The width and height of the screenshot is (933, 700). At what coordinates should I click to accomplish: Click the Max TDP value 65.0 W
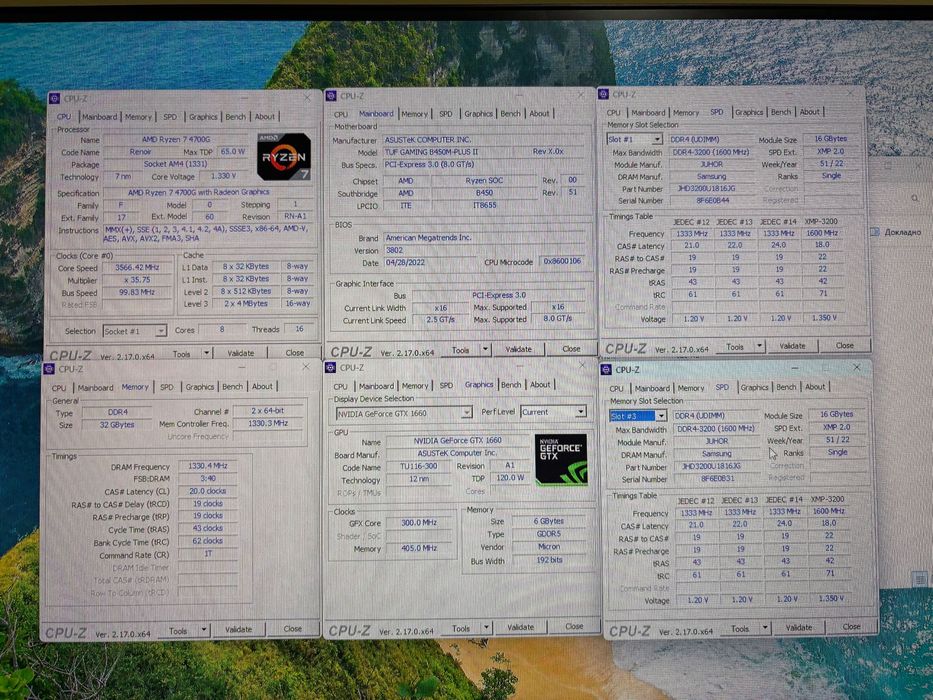pos(233,152)
